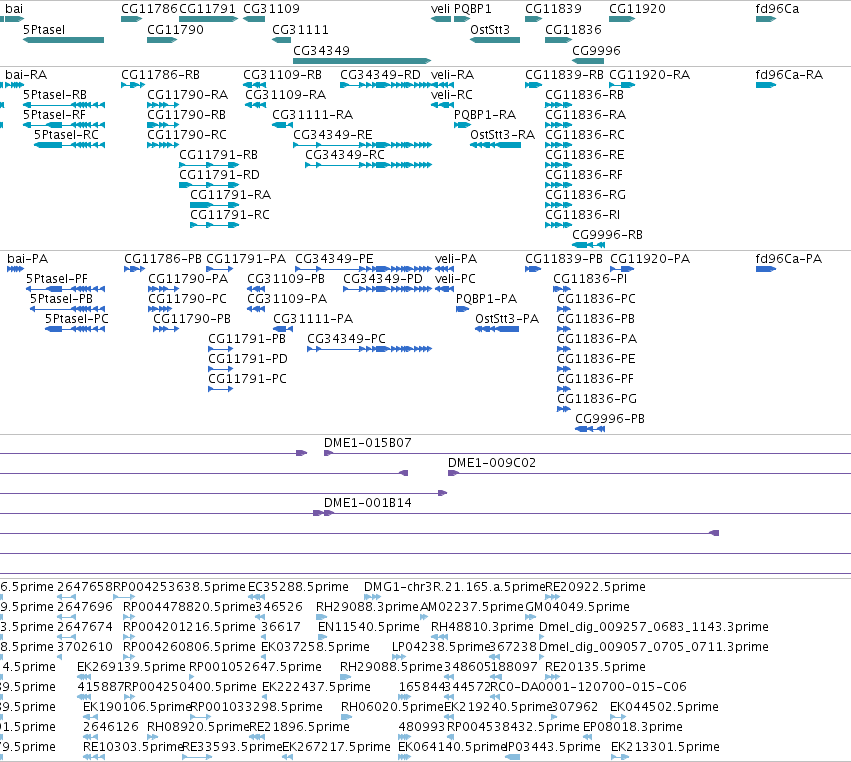The image size is (851, 762).
Task: Click the EK213301.5prime EST
Action: 620,757
